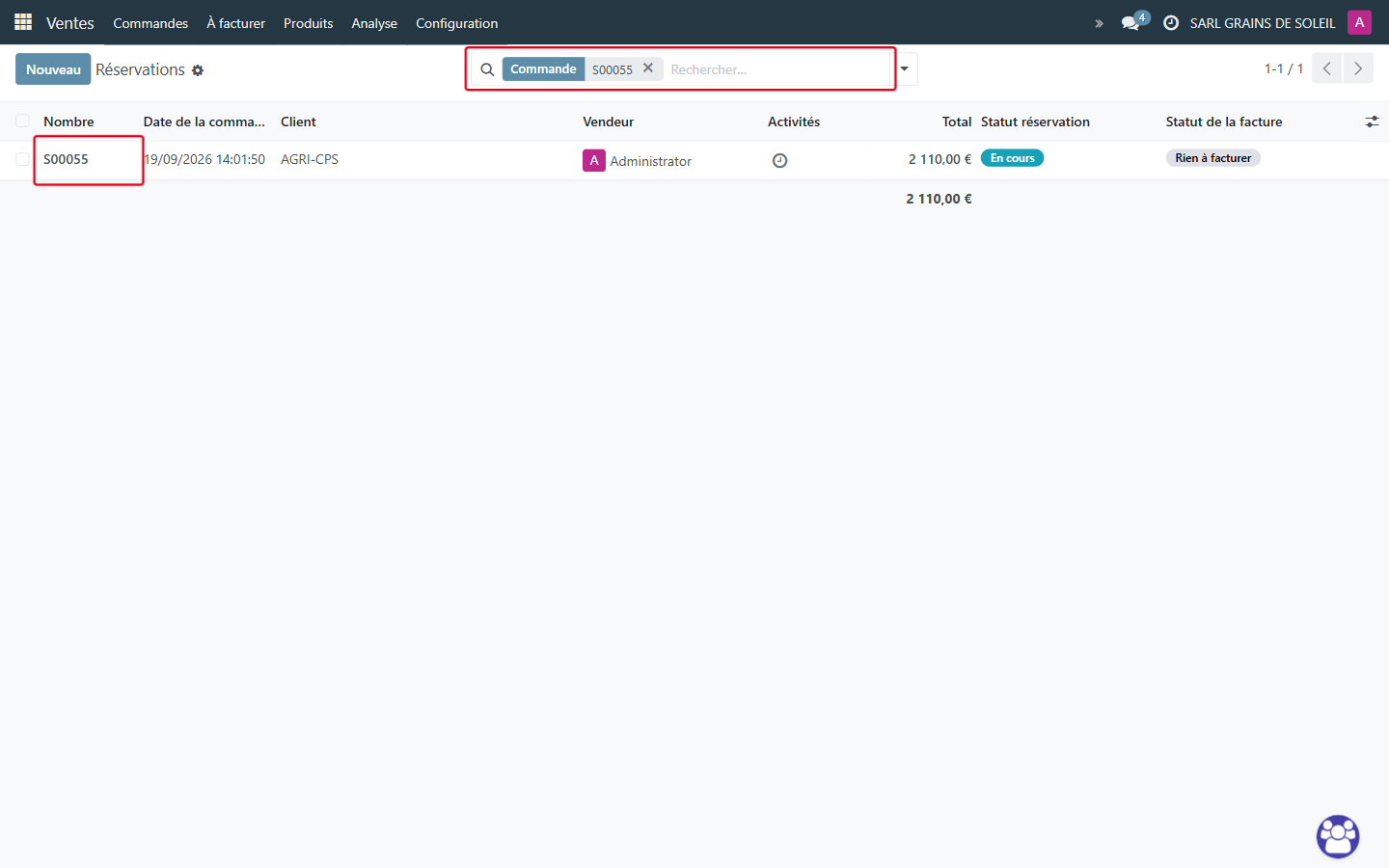This screenshot has height=868, width=1389.
Task: Click the Nouveau button
Action: (x=53, y=69)
